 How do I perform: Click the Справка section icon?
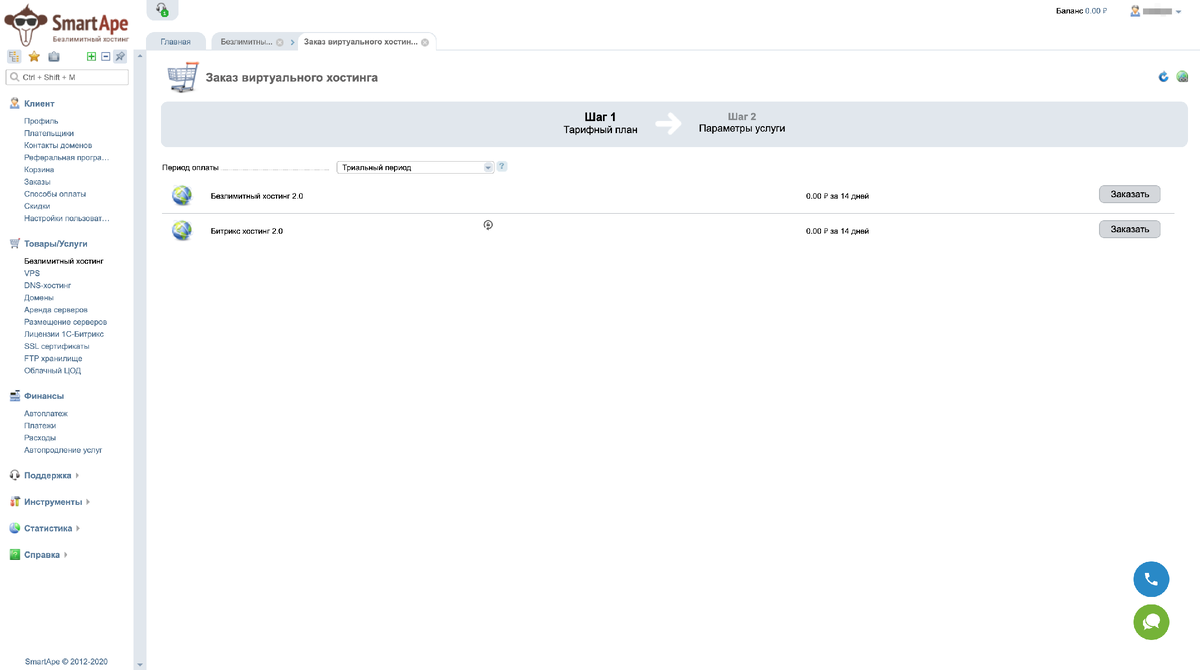(15, 554)
